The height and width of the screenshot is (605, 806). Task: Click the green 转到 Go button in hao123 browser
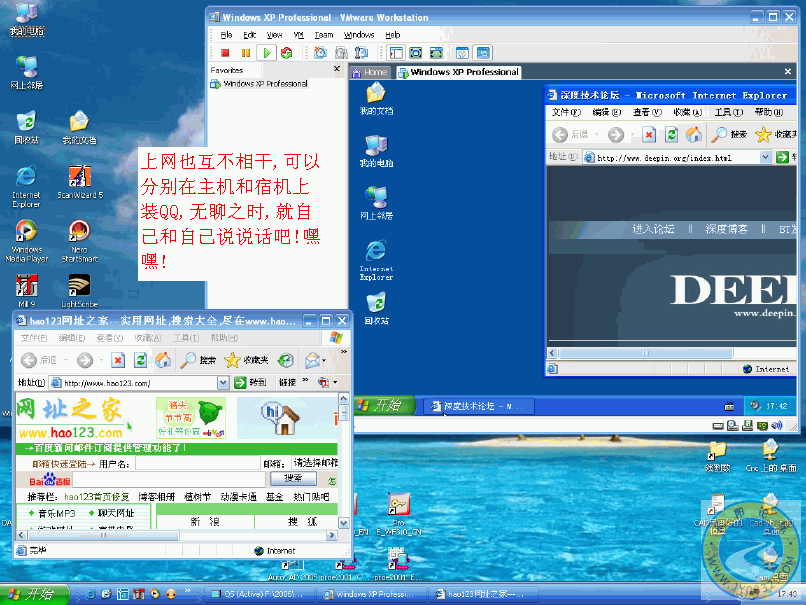[x=250, y=383]
